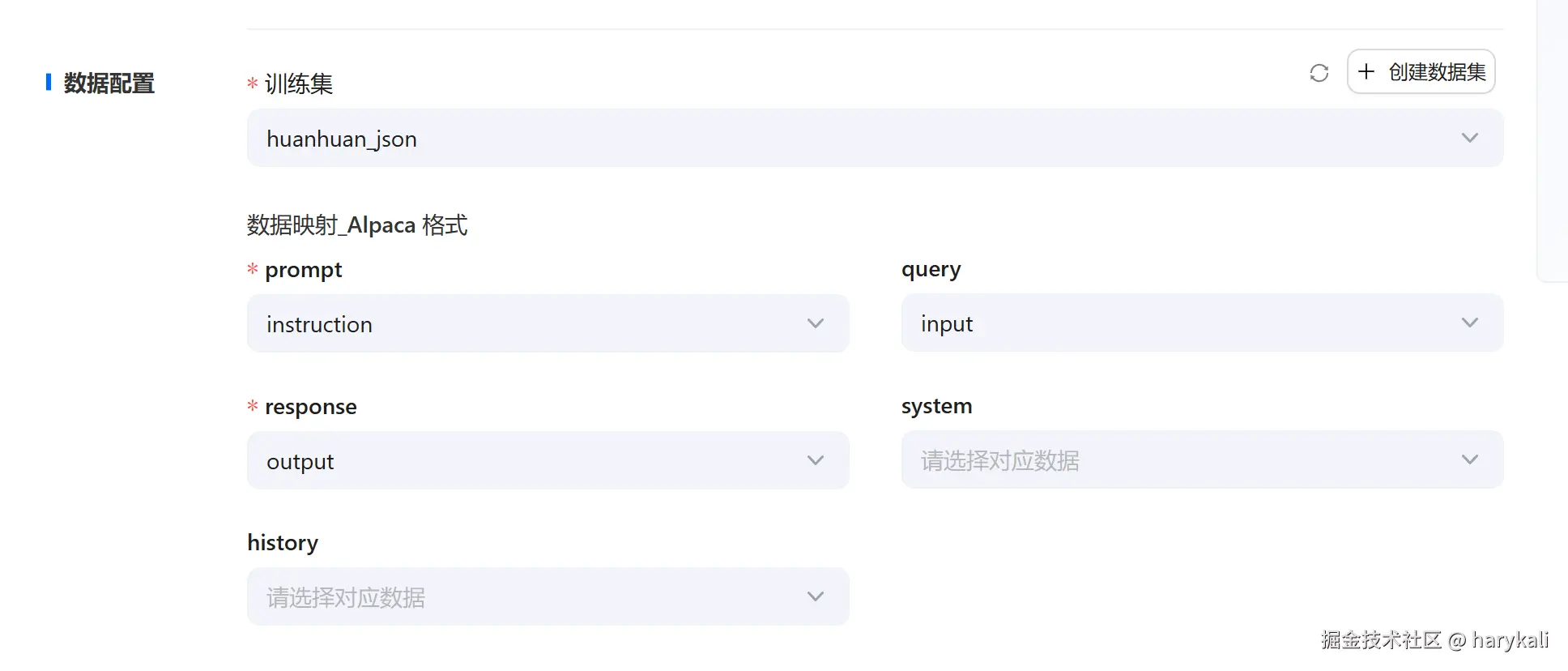Click the chevron arrow in the history field
1568x671 pixels.
click(x=815, y=596)
